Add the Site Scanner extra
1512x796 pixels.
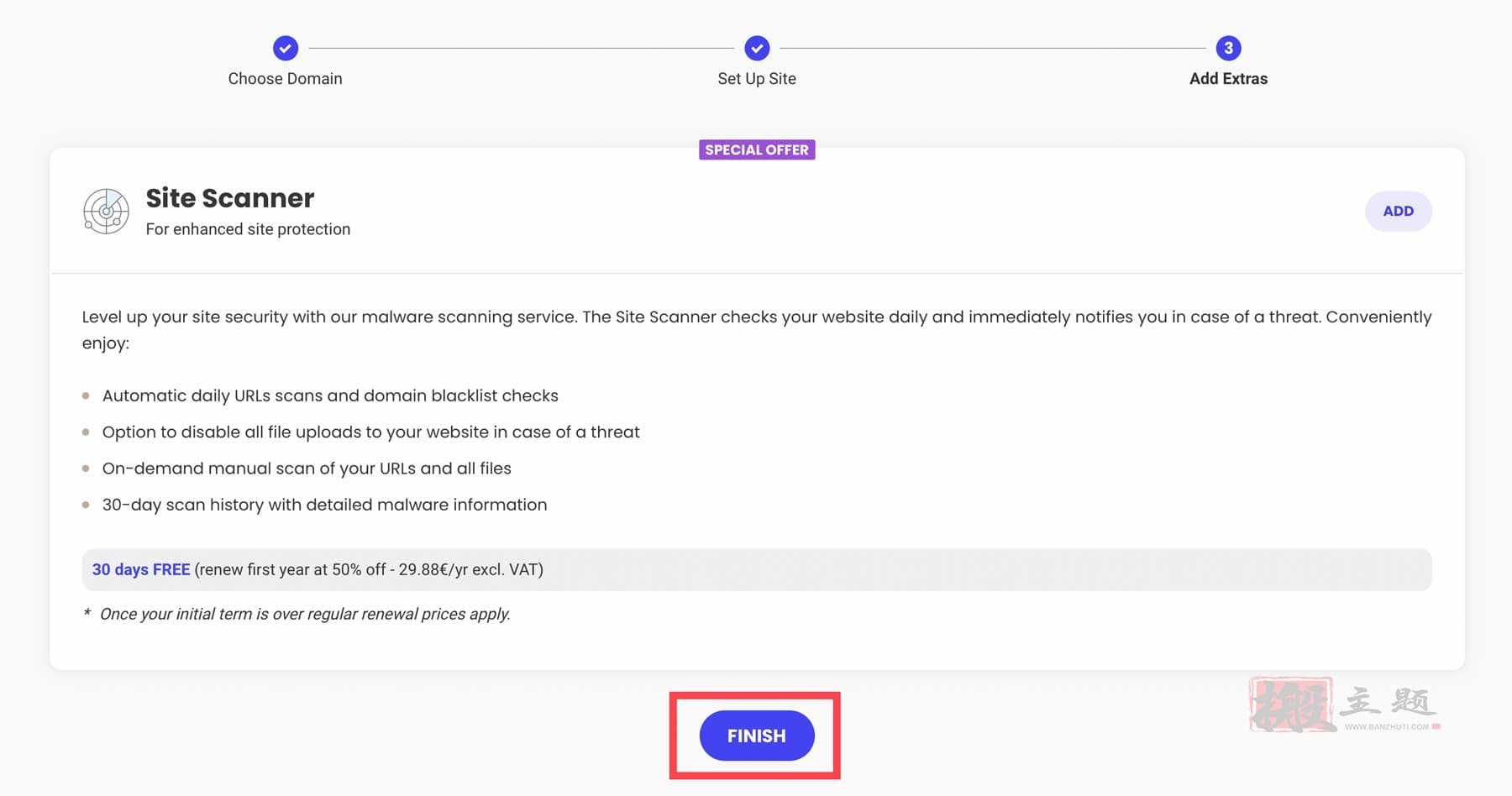point(1398,211)
